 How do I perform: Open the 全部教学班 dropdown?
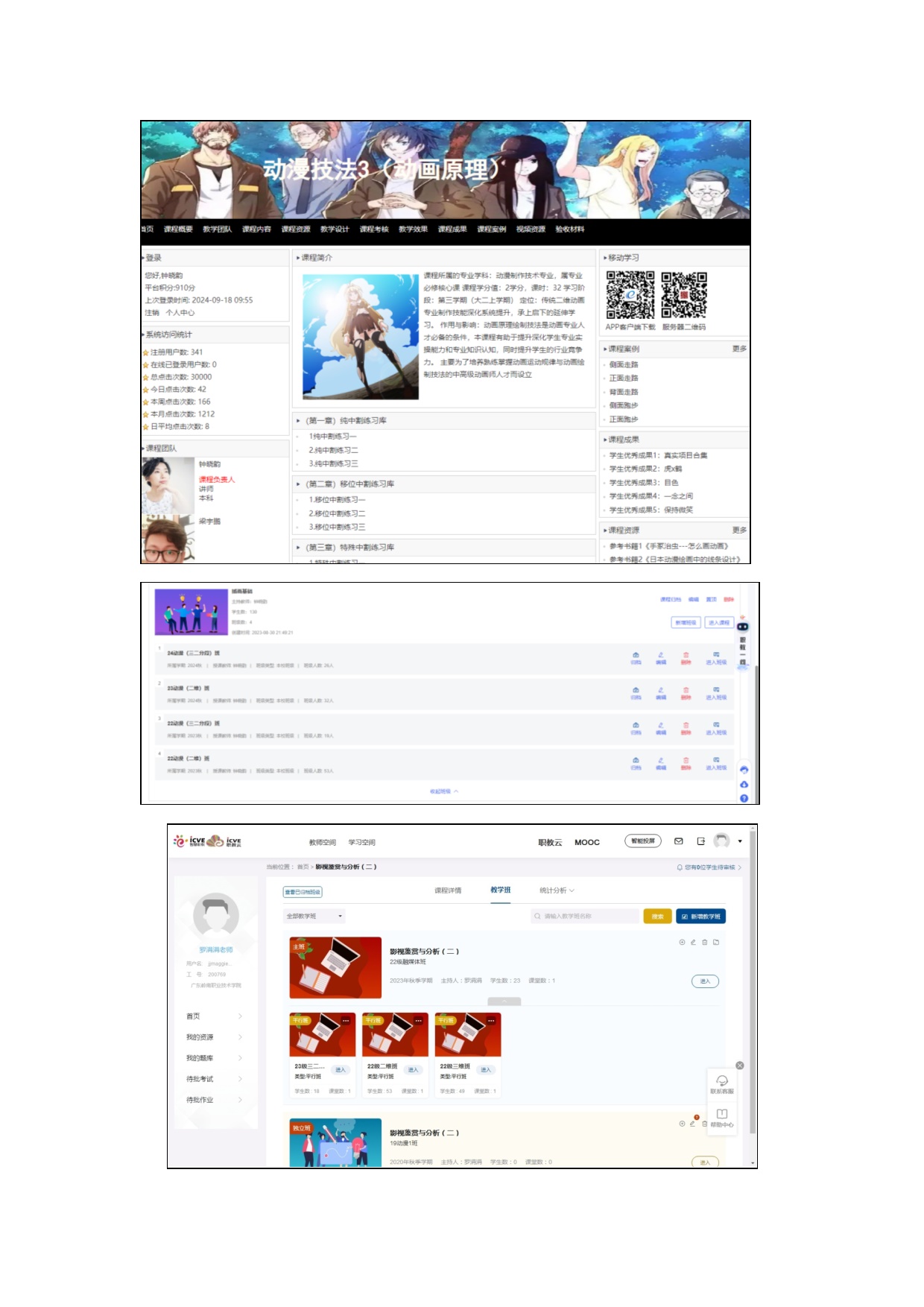[314, 916]
